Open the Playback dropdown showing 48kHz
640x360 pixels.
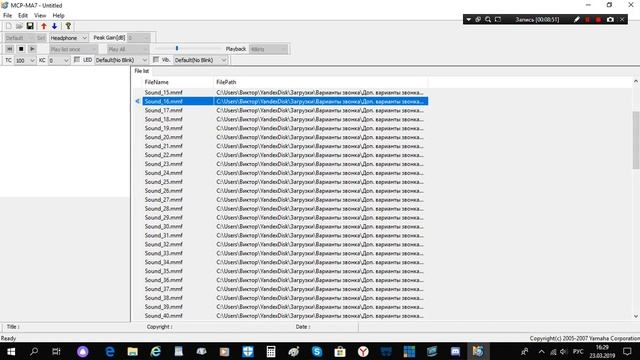pyautogui.click(x=268, y=49)
